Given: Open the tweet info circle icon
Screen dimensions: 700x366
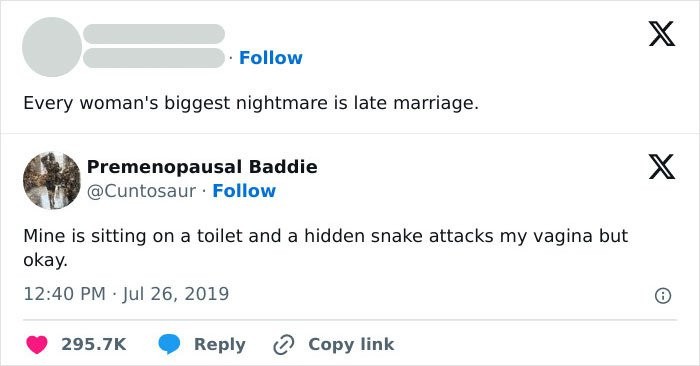Looking at the screenshot, I should pos(662,295).
